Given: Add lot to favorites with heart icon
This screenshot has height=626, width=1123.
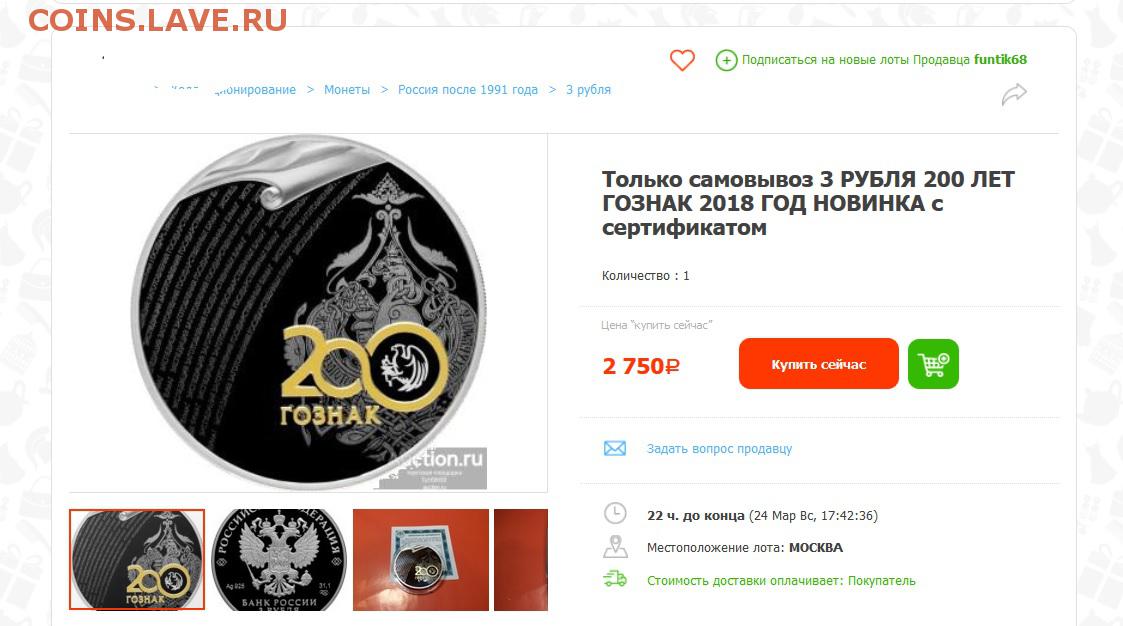Looking at the screenshot, I should [x=682, y=60].
